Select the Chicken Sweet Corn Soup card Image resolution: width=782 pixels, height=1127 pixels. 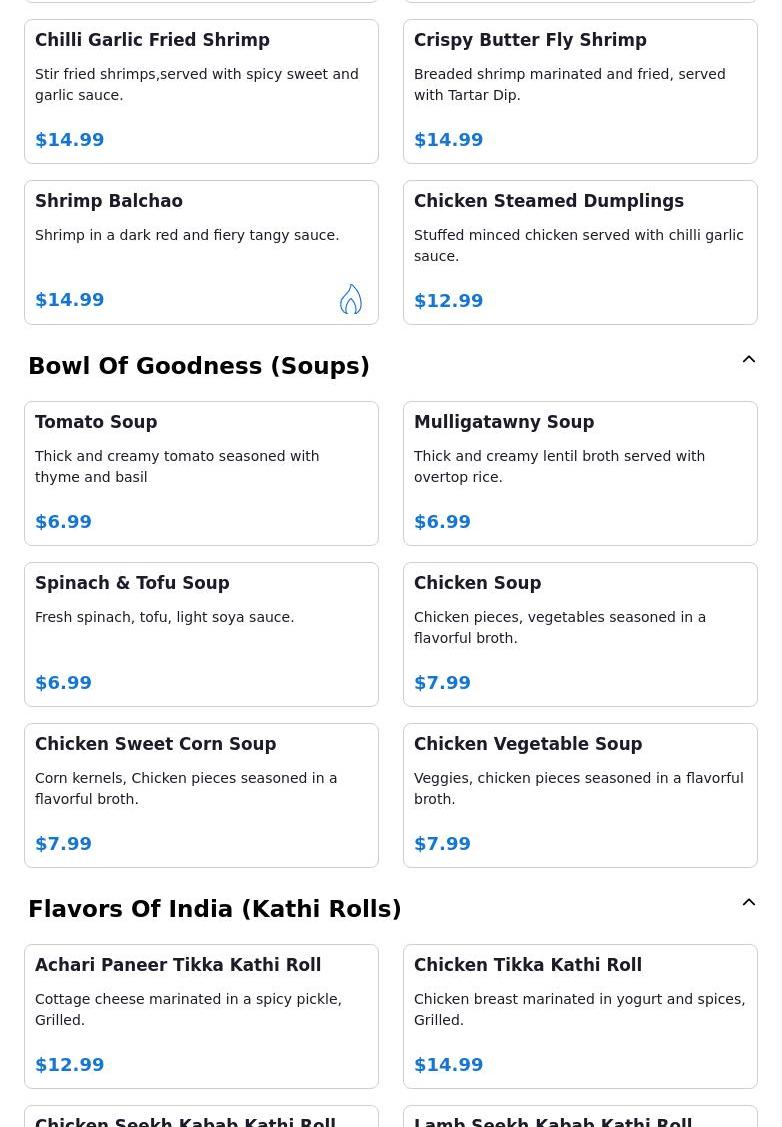[201, 795]
